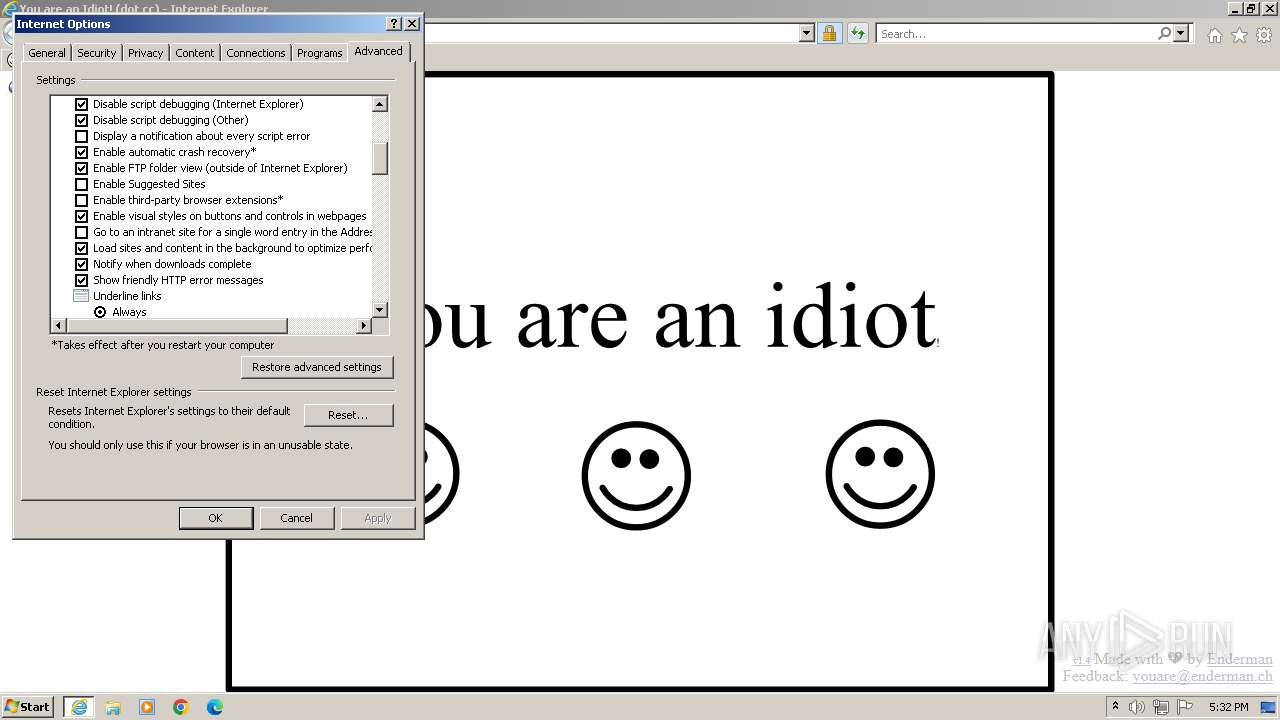This screenshot has width=1280, height=720.
Task: Open the media player taskbar icon
Action: click(147, 707)
